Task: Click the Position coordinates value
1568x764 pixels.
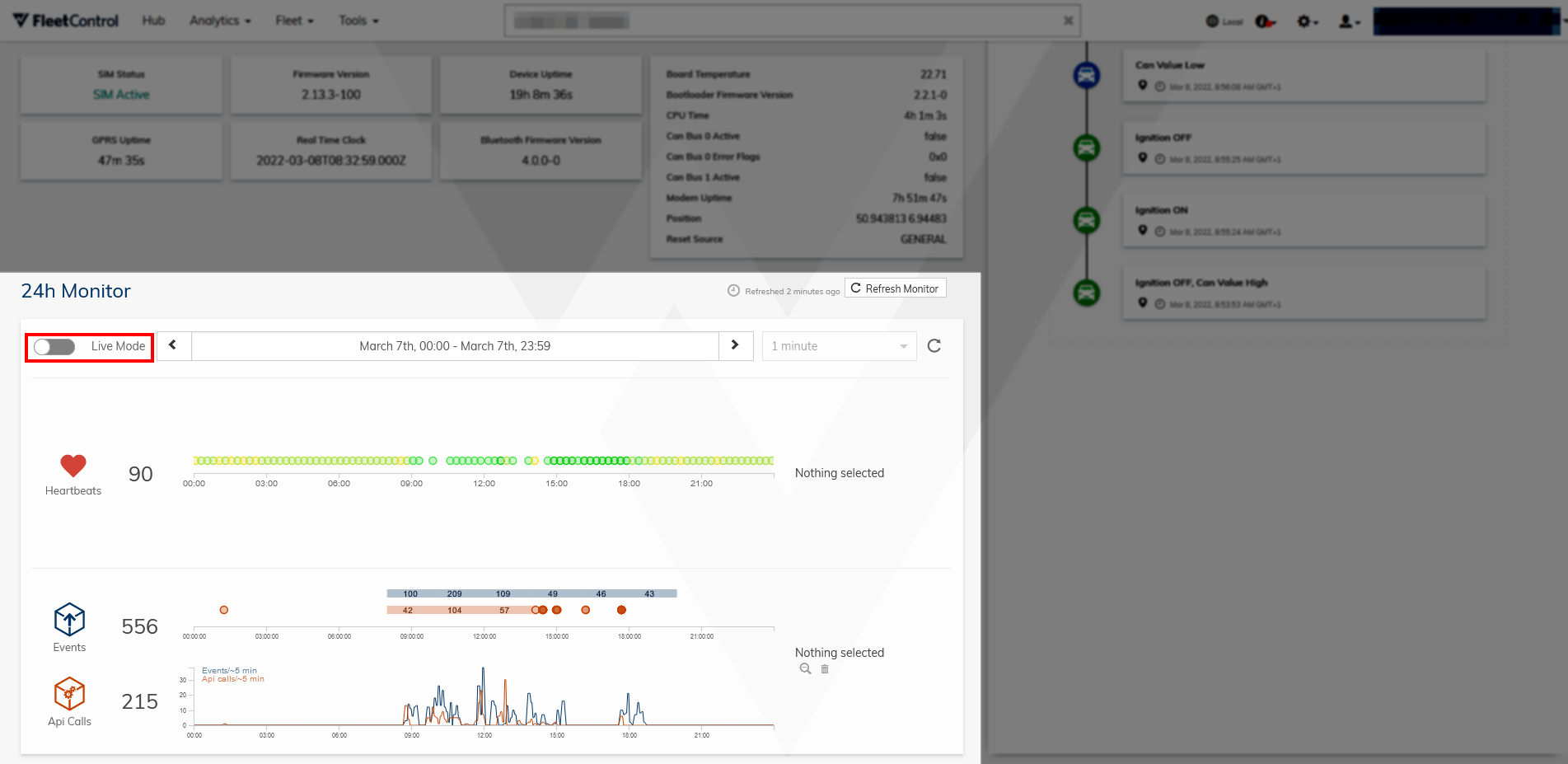Action: (x=901, y=218)
